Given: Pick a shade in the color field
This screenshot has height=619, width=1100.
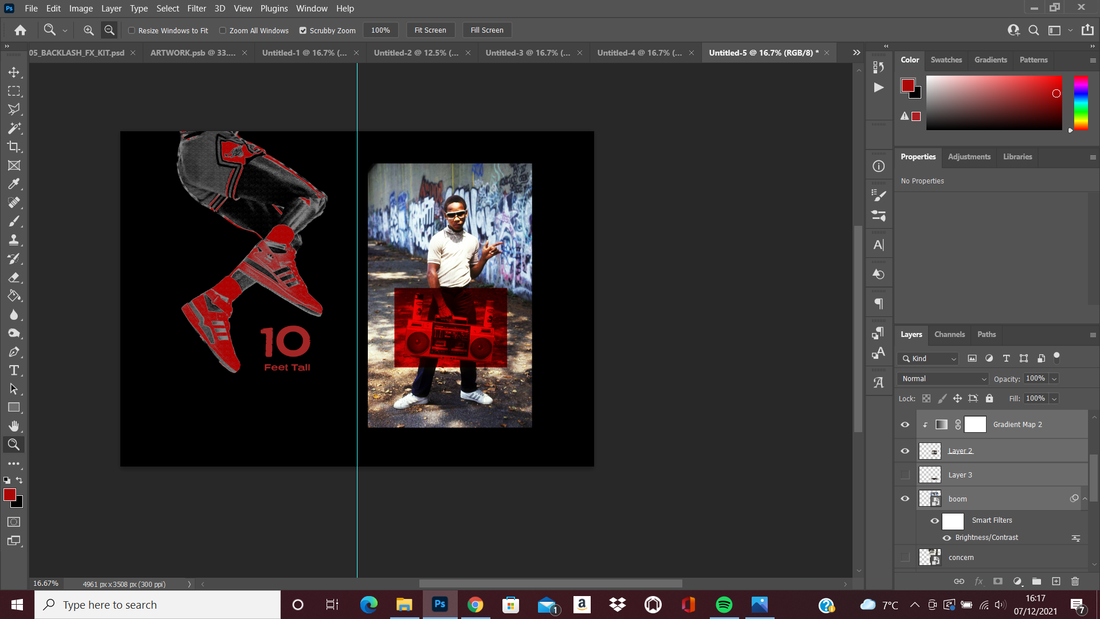Looking at the screenshot, I should pyautogui.click(x=994, y=102).
